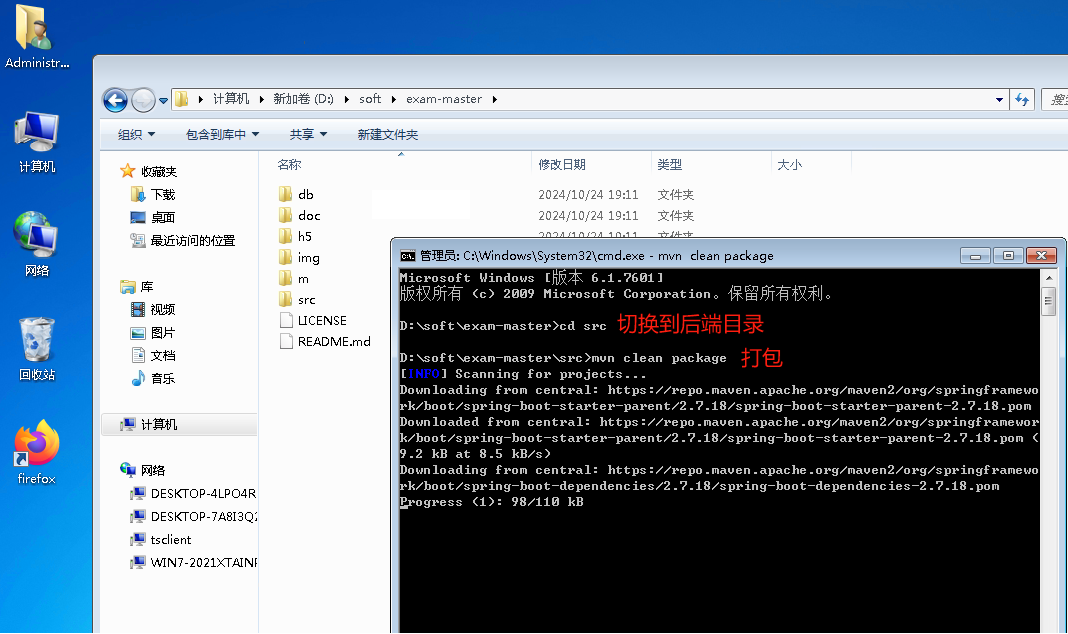Select tsclient under Network in sidebar
The width and height of the screenshot is (1068, 634).
click(x=170, y=539)
